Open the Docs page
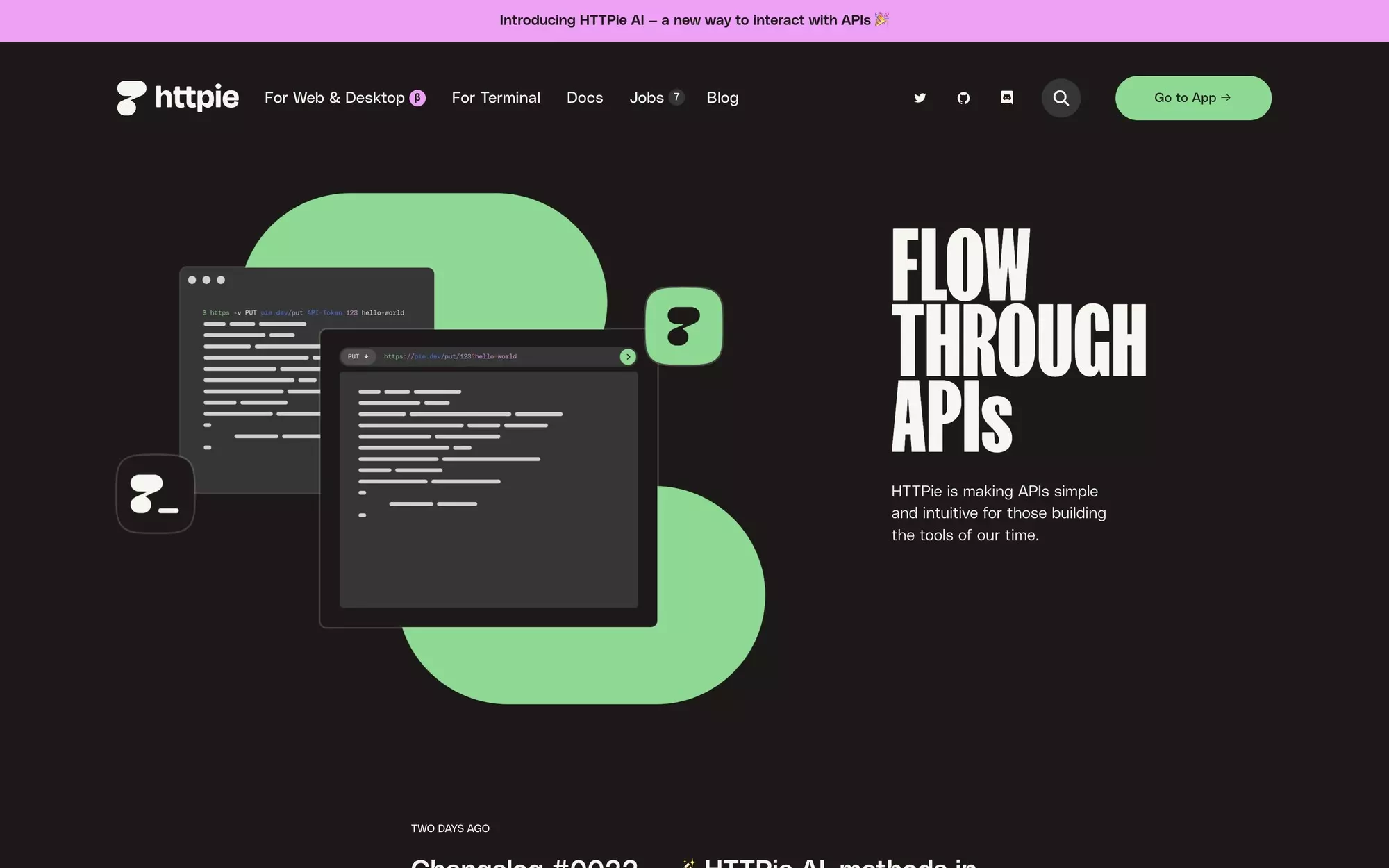 coord(585,98)
